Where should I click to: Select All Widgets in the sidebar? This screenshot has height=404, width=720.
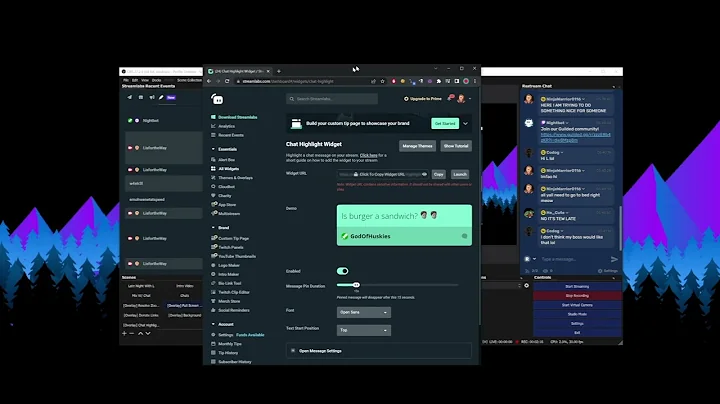(x=229, y=169)
